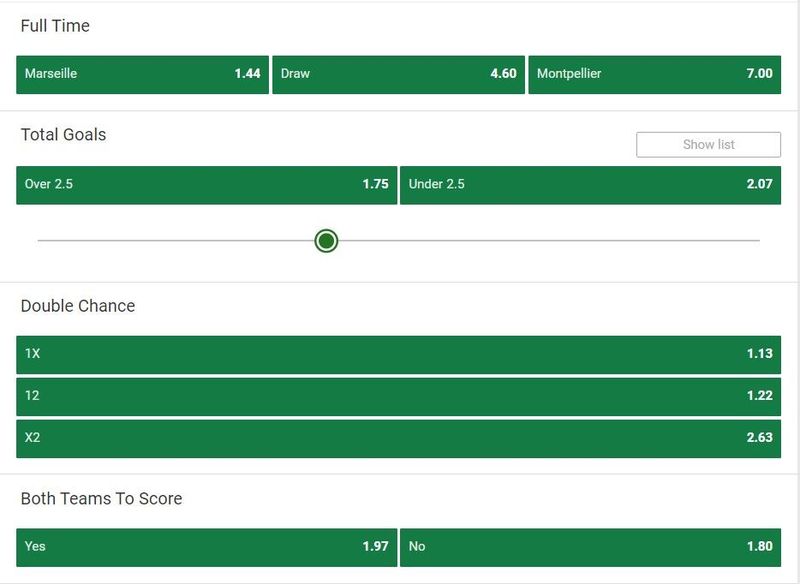The height and width of the screenshot is (584, 800).
Task: Select Double Chance 12 at 1.22
Action: 398,397
